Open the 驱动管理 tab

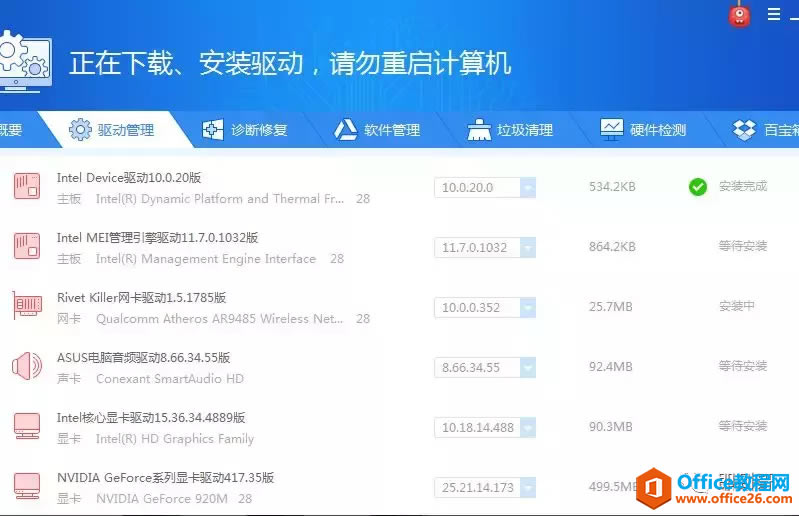pos(116,129)
